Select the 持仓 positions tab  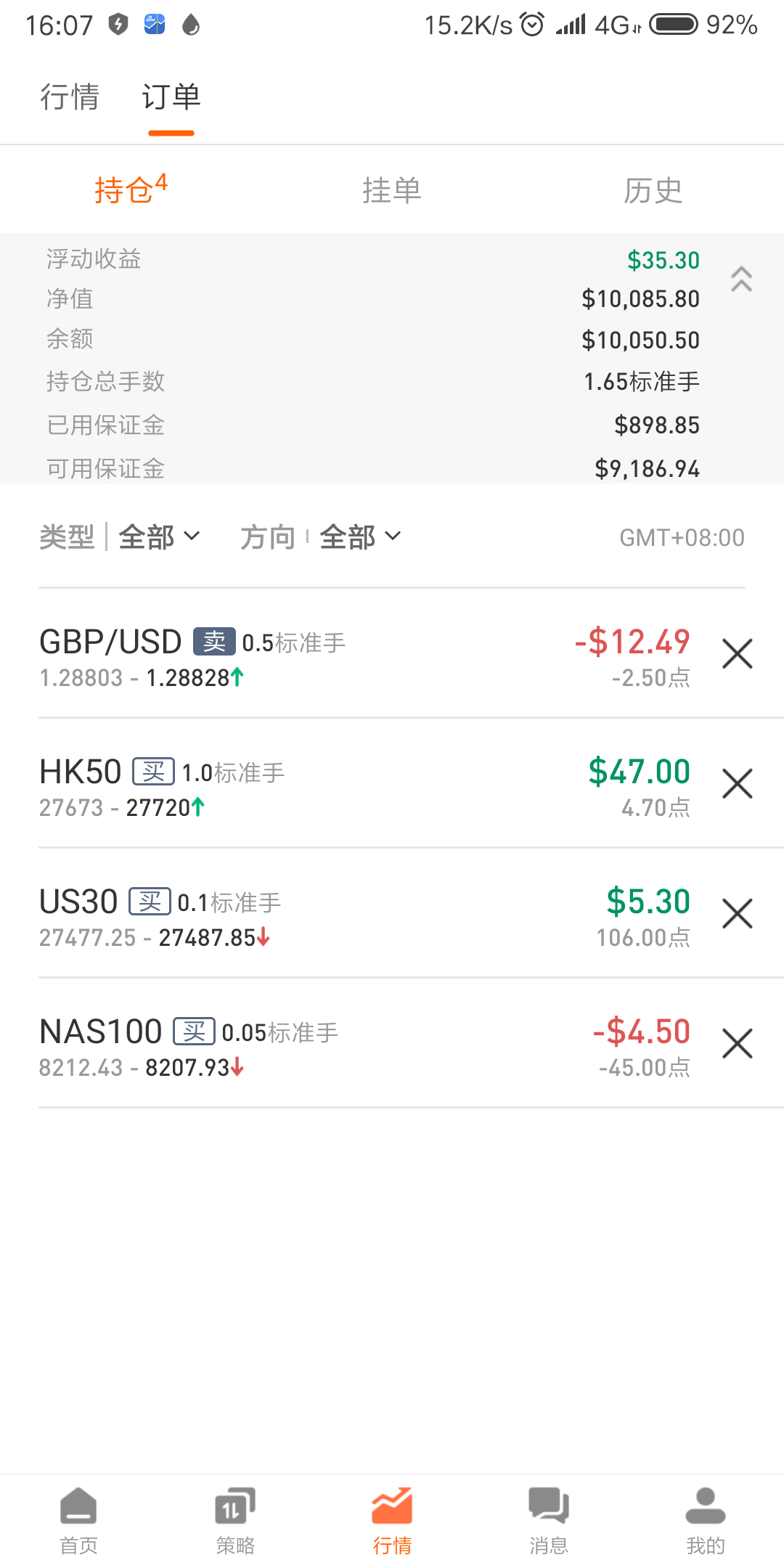[x=131, y=189]
